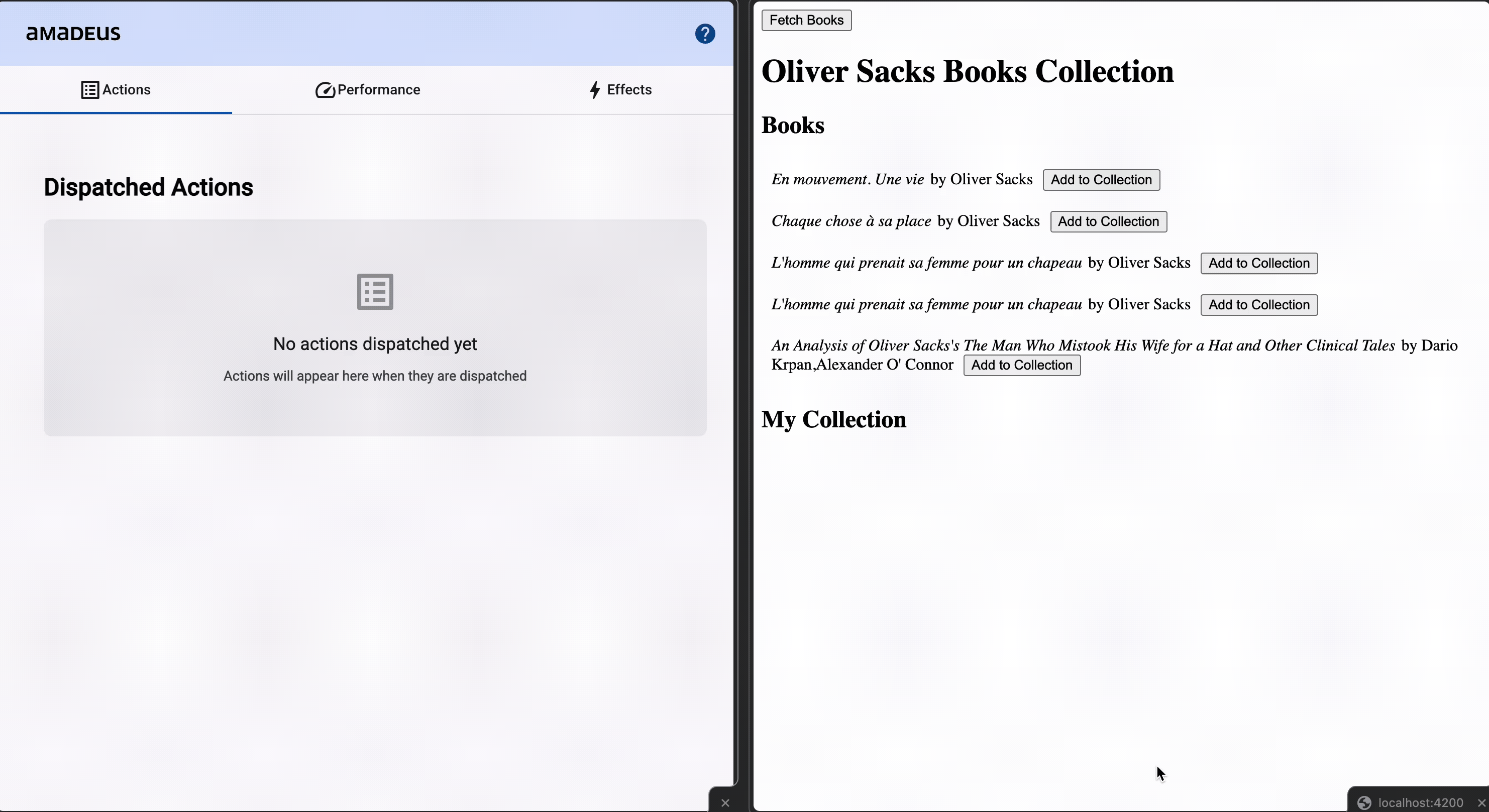Click the Performance gauge icon
The height and width of the screenshot is (812, 1489).
click(x=325, y=89)
